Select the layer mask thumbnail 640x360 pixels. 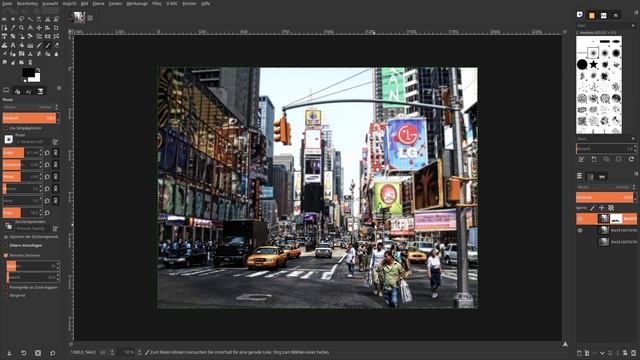pos(616,219)
